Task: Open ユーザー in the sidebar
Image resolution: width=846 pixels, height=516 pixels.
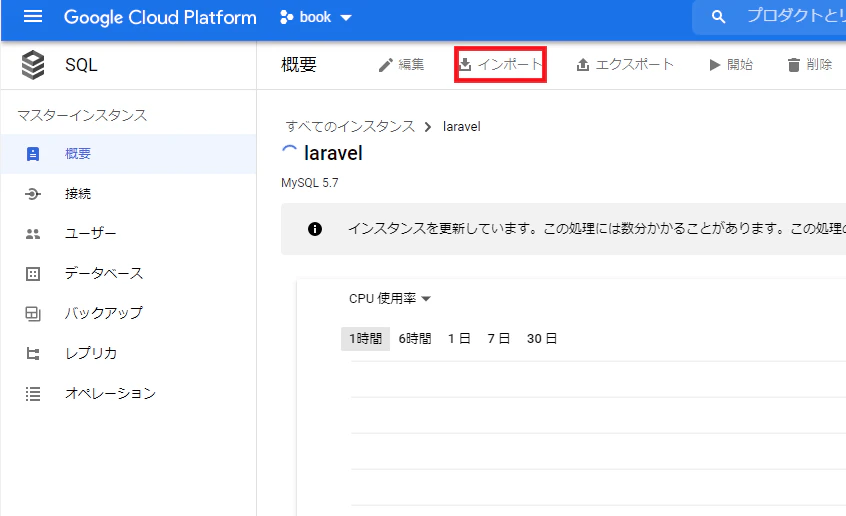Action: coord(128,234)
